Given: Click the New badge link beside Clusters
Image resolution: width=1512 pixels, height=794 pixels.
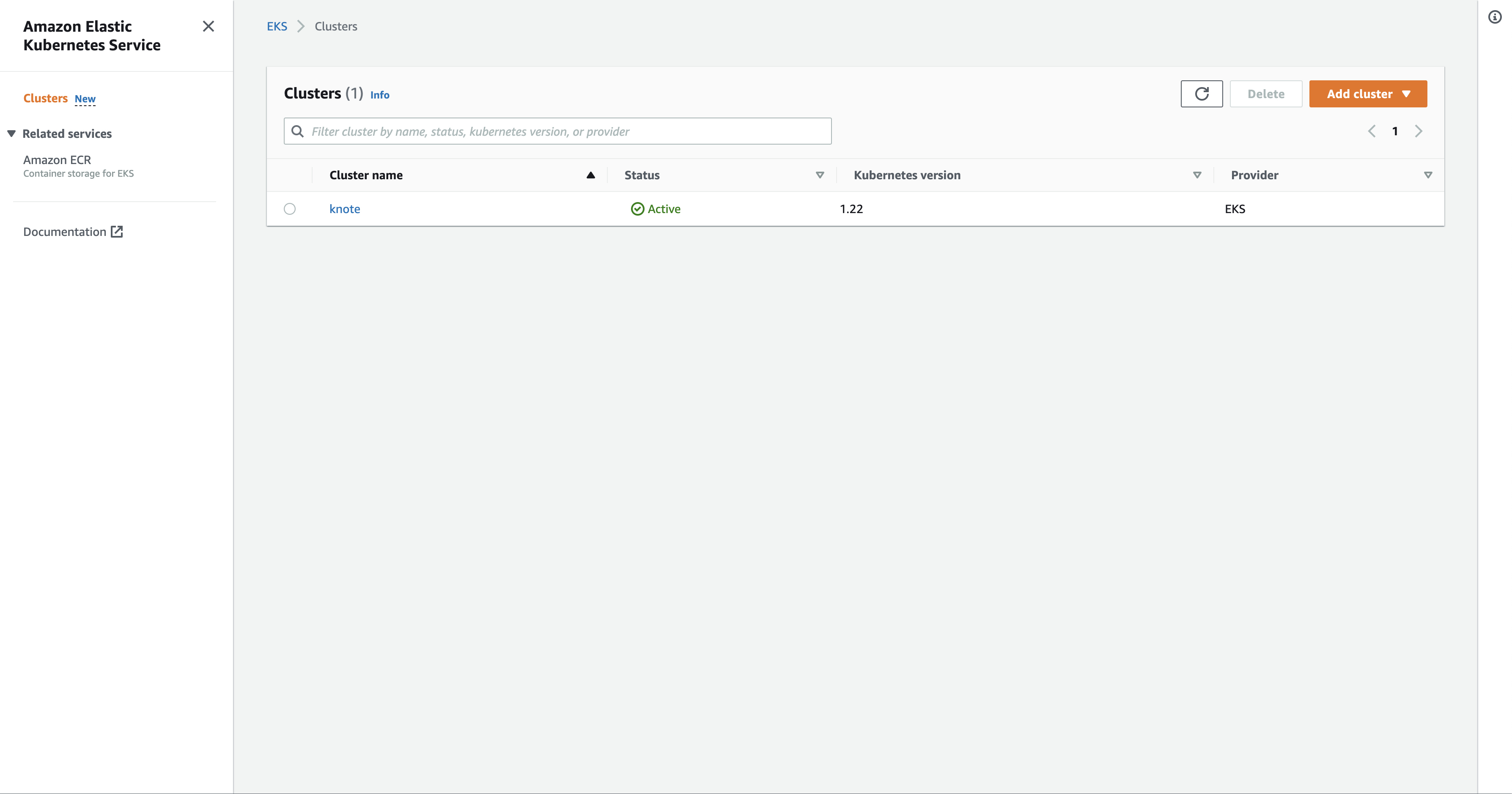Looking at the screenshot, I should coord(85,99).
